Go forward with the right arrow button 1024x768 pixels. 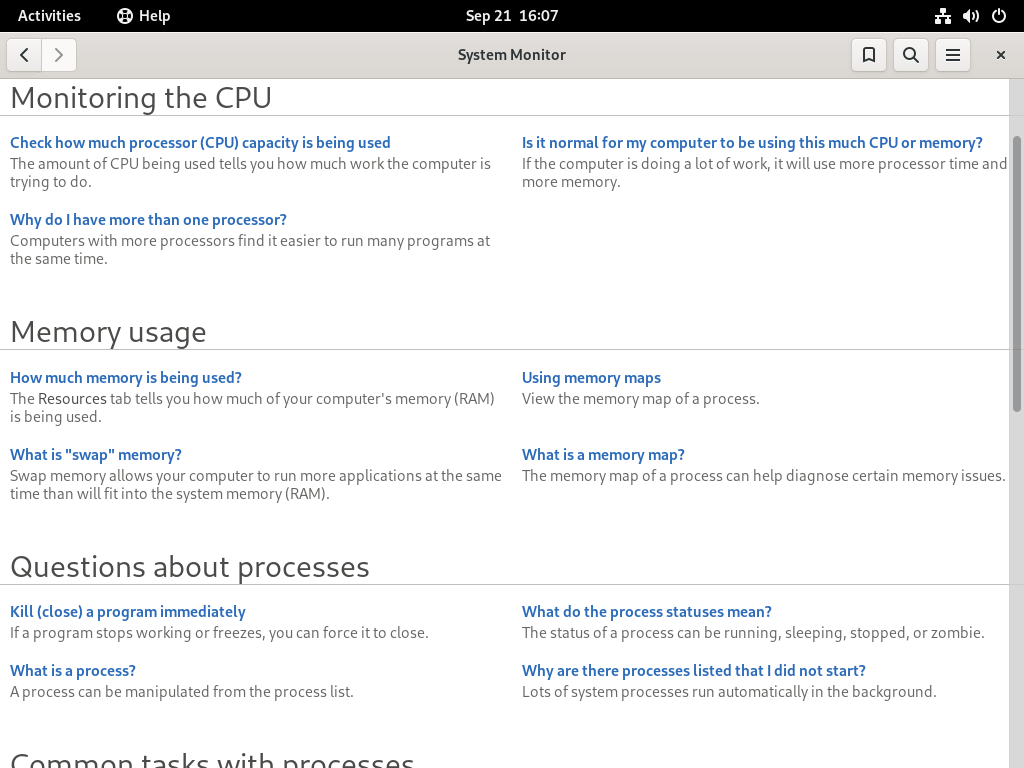point(59,55)
